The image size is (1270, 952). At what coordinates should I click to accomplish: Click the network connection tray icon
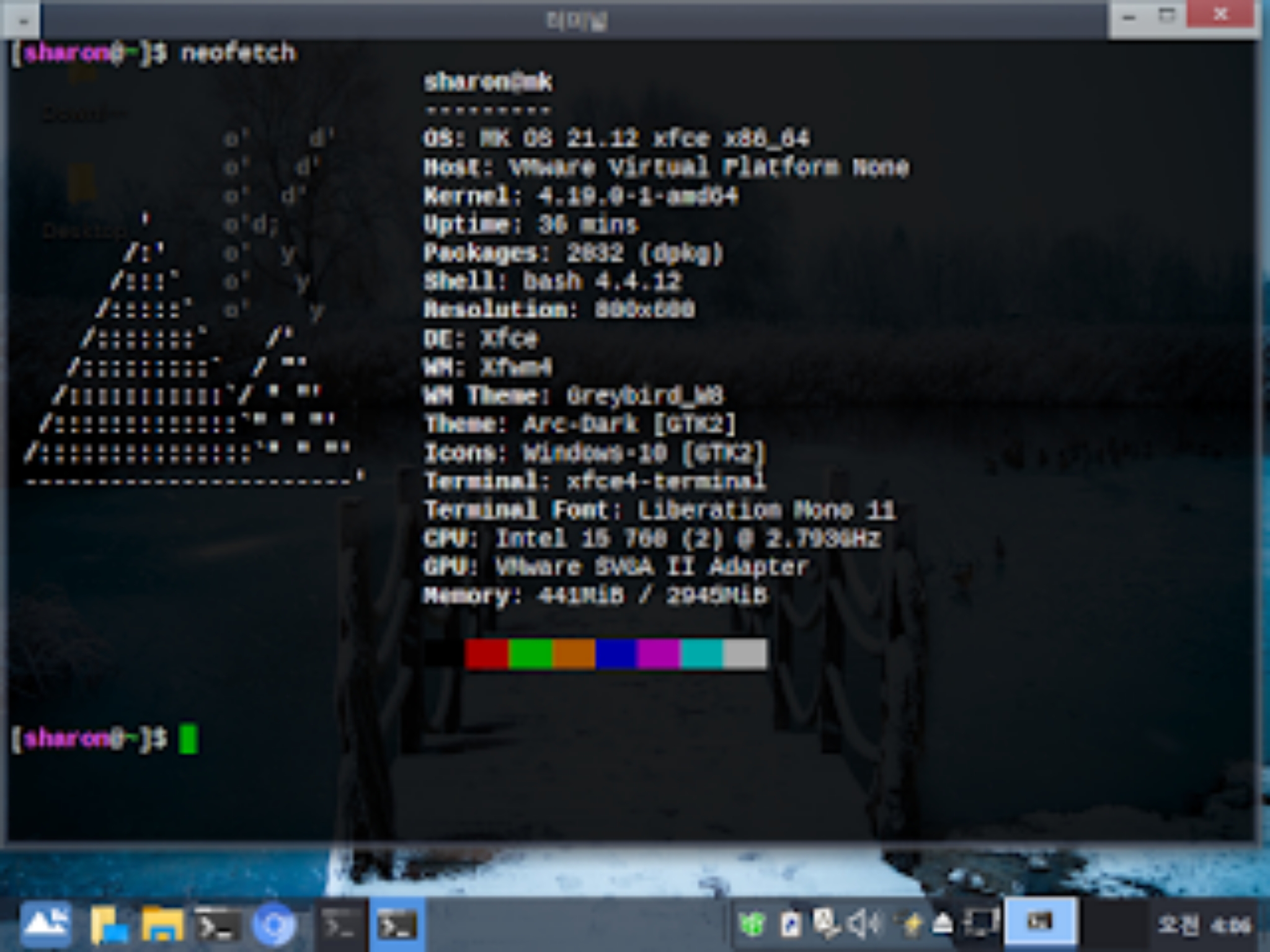tap(827, 924)
